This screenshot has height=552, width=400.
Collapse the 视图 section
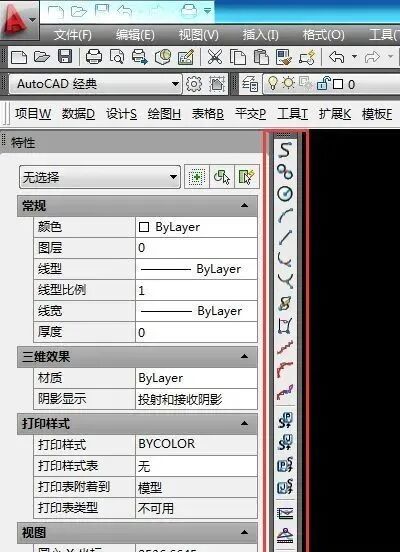(x=244, y=532)
